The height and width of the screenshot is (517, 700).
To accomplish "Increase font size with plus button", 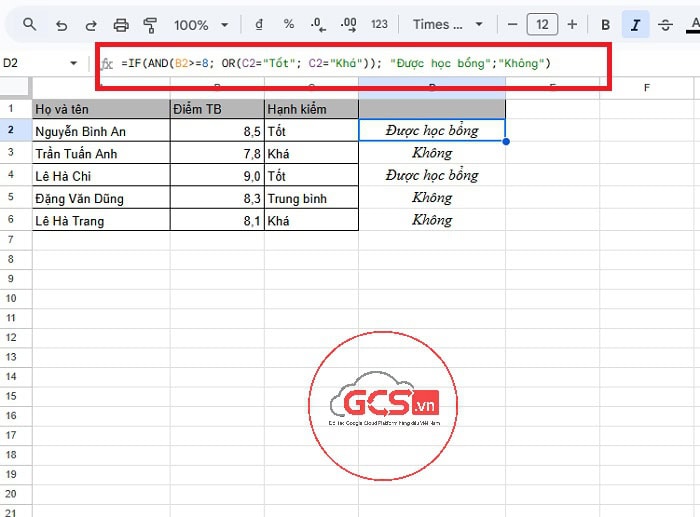I will coord(572,24).
